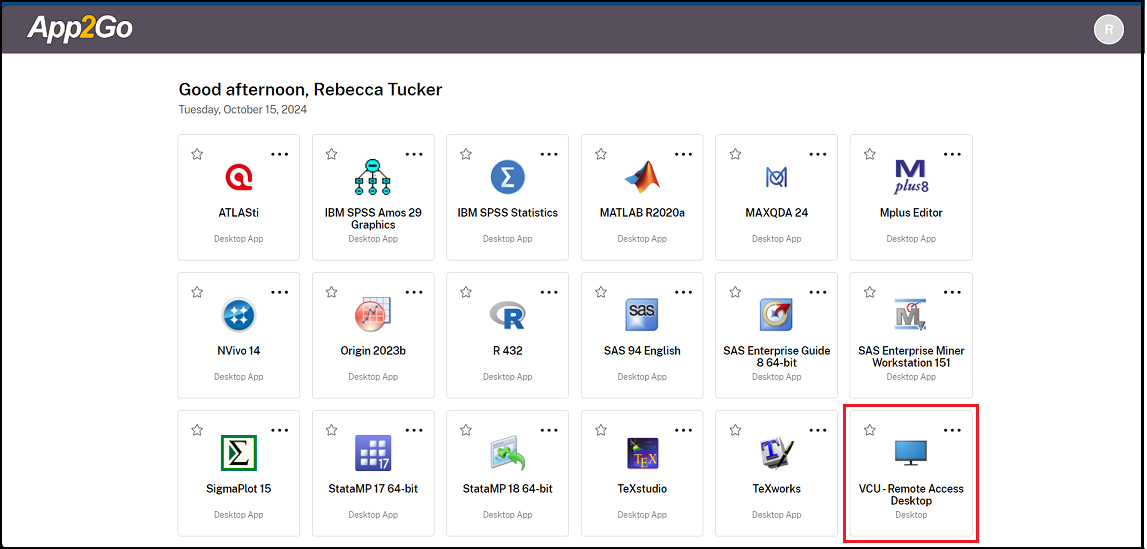Open the TeXworks icon
The image size is (1147, 549).
(x=776, y=453)
